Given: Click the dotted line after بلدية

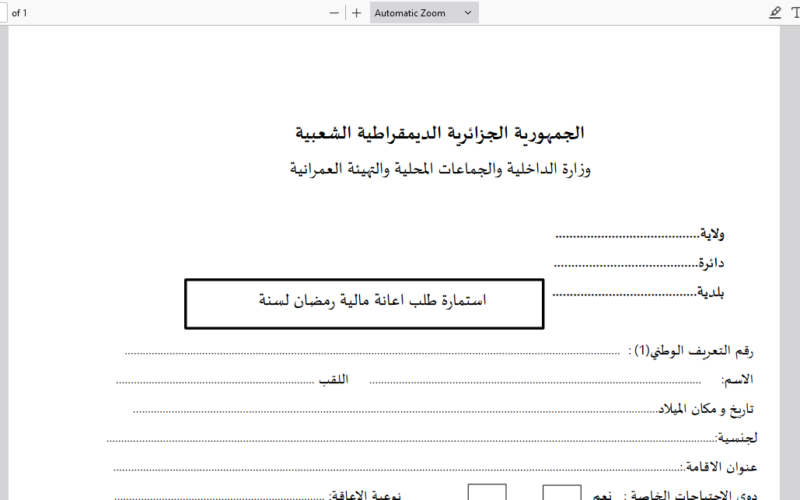Looking at the screenshot, I should coord(625,295).
